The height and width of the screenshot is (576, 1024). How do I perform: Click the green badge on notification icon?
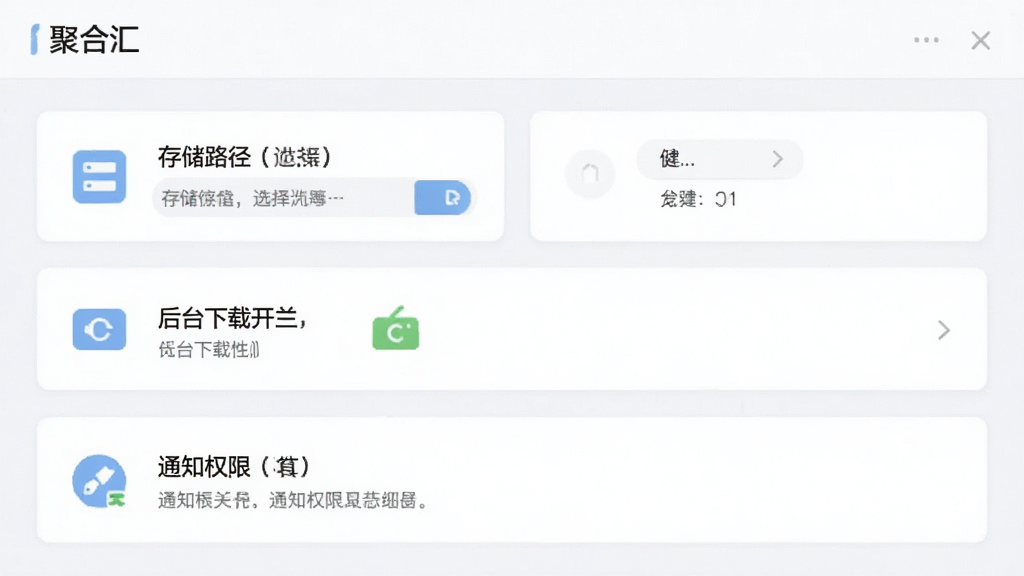[116, 500]
